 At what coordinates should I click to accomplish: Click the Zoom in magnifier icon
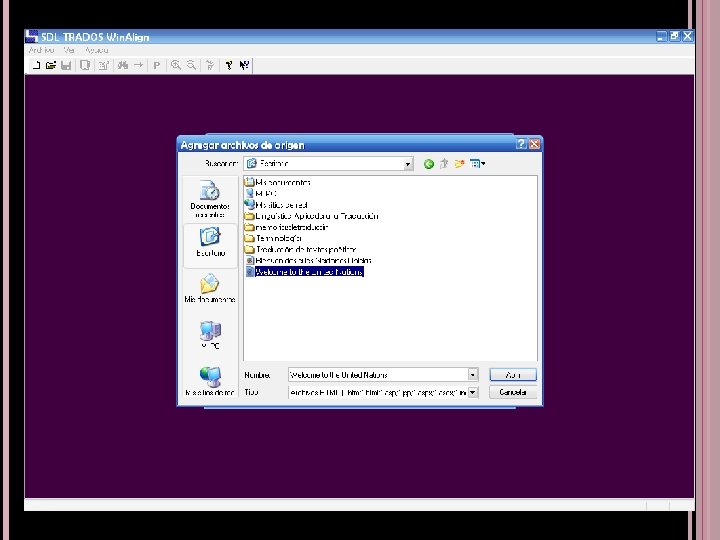click(x=175, y=65)
